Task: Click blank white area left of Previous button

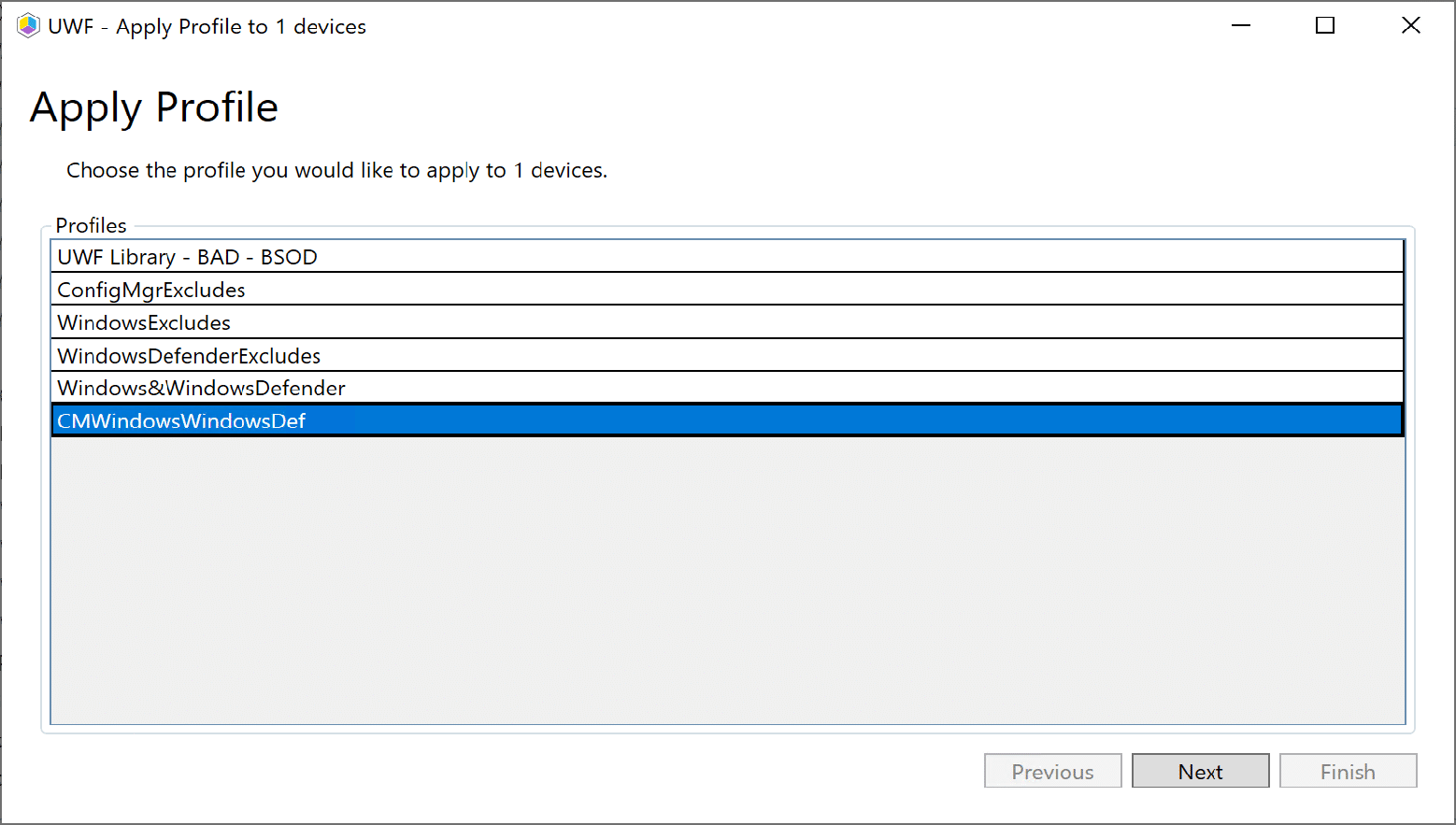Action: tap(561, 772)
